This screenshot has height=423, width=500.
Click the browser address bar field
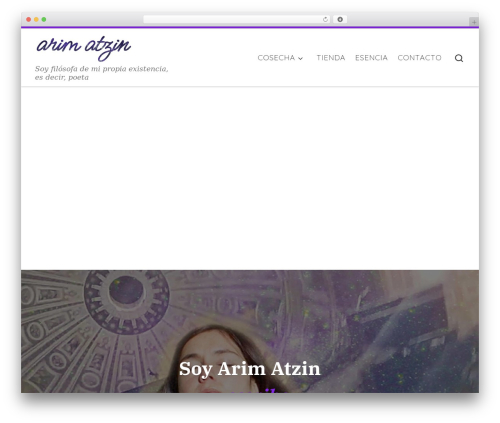click(237, 20)
